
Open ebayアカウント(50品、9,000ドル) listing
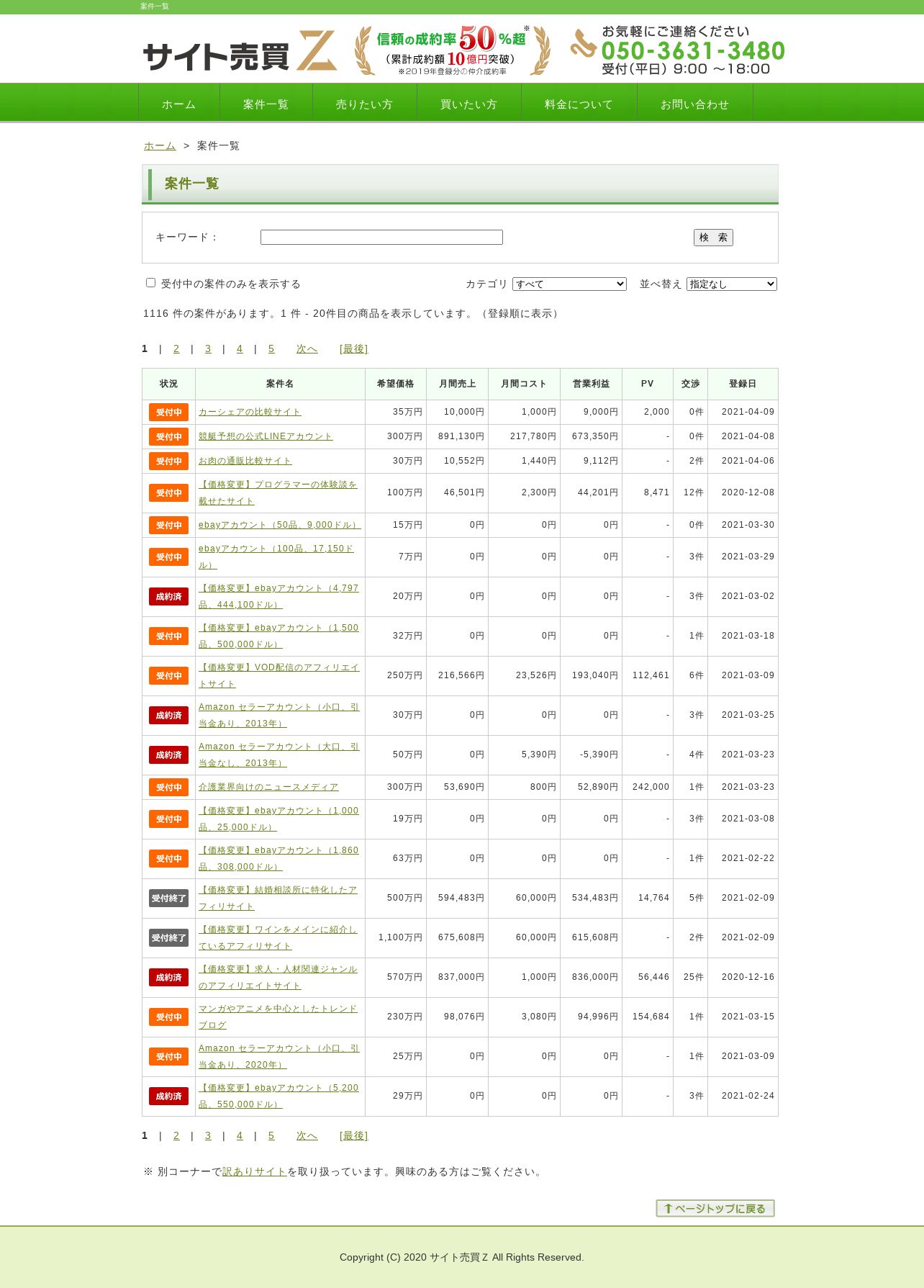(x=280, y=525)
